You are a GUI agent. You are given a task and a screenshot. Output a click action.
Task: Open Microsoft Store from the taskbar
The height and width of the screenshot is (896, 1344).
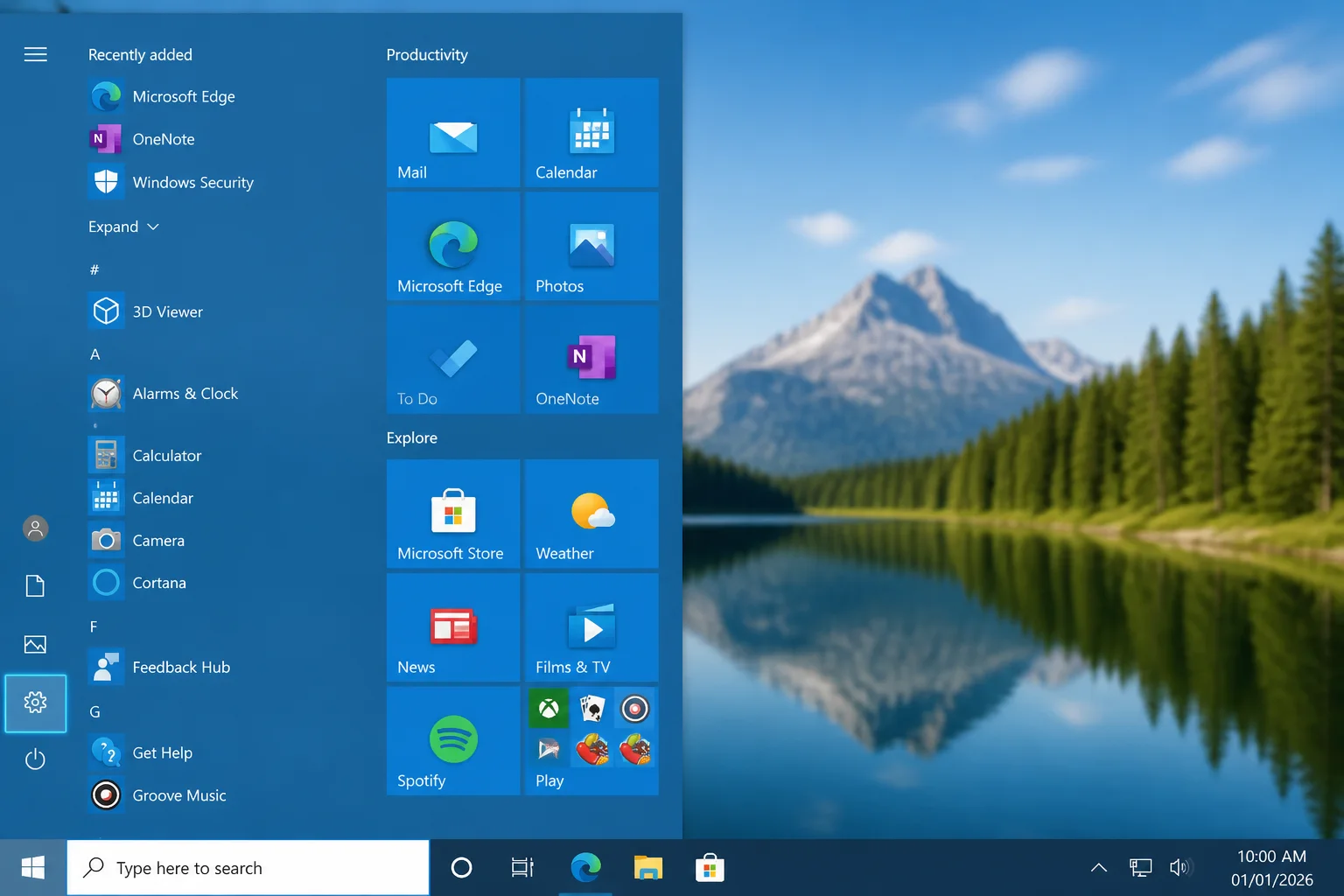pyautogui.click(x=710, y=867)
